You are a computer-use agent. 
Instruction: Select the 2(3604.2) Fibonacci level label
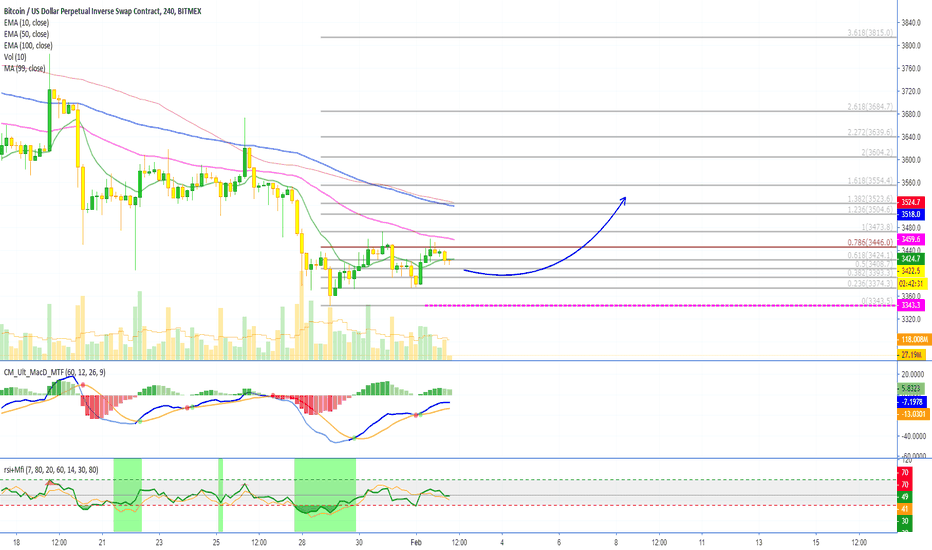(877, 152)
